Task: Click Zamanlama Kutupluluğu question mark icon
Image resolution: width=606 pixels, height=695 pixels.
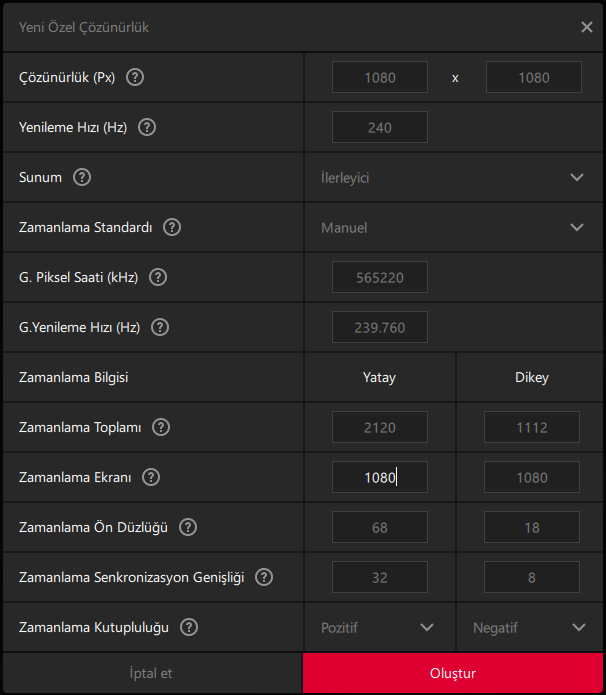Action: click(x=189, y=627)
